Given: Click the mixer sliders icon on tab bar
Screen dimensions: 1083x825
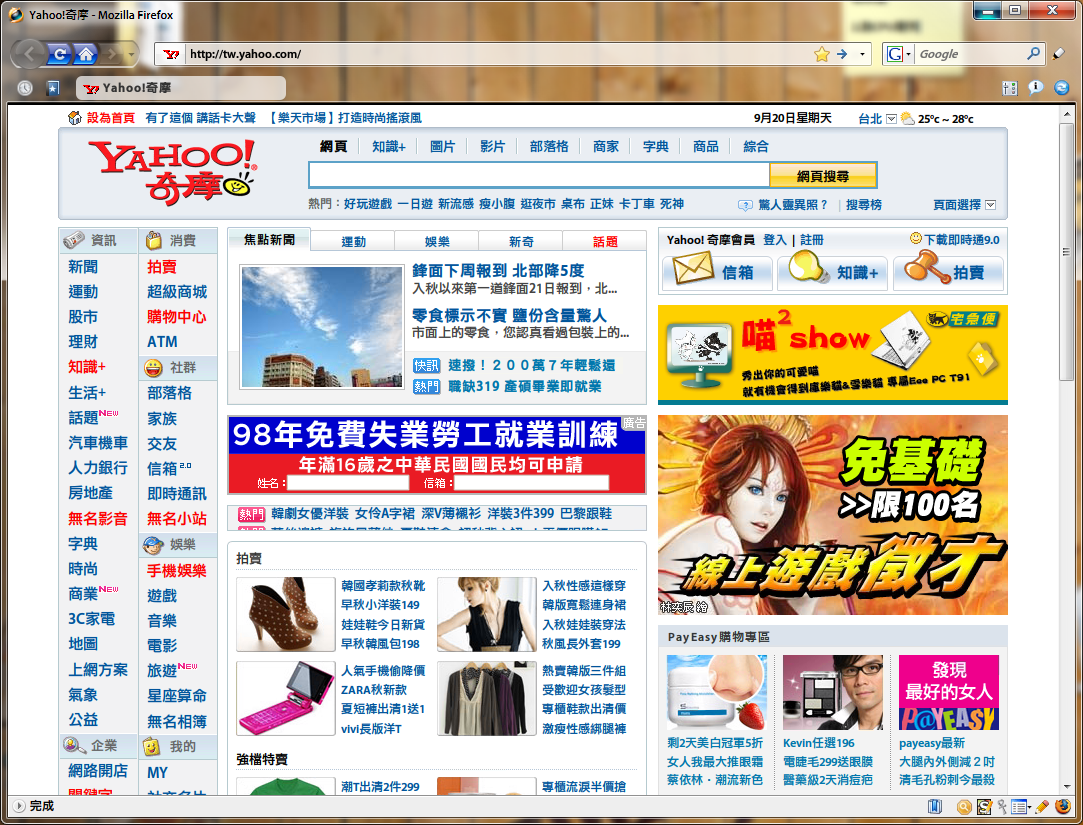Looking at the screenshot, I should pyautogui.click(x=1009, y=88).
